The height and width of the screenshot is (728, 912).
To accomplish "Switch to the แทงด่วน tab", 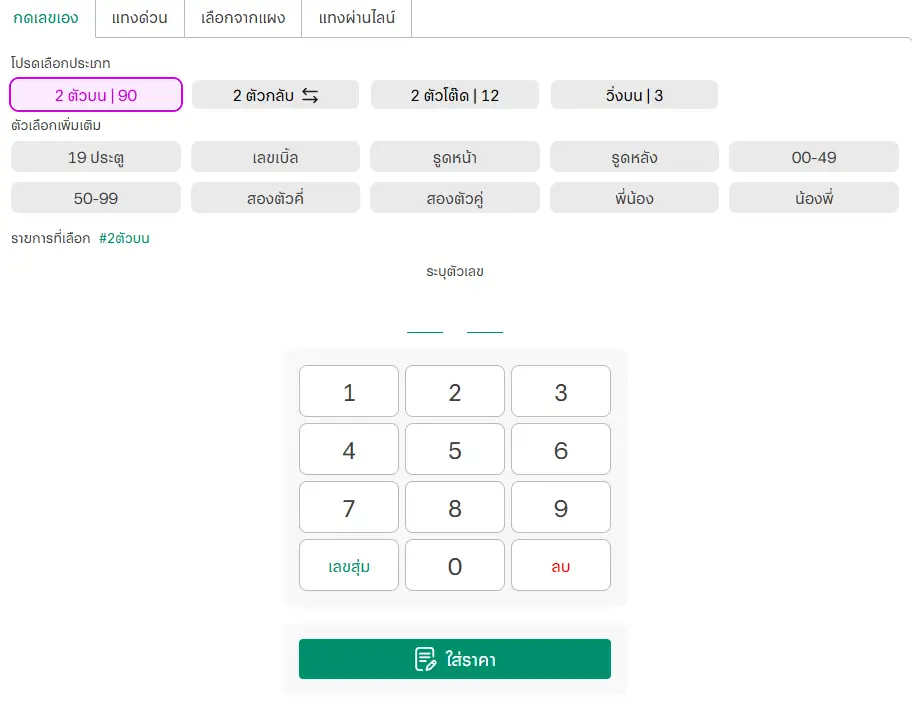I will coord(139,18).
